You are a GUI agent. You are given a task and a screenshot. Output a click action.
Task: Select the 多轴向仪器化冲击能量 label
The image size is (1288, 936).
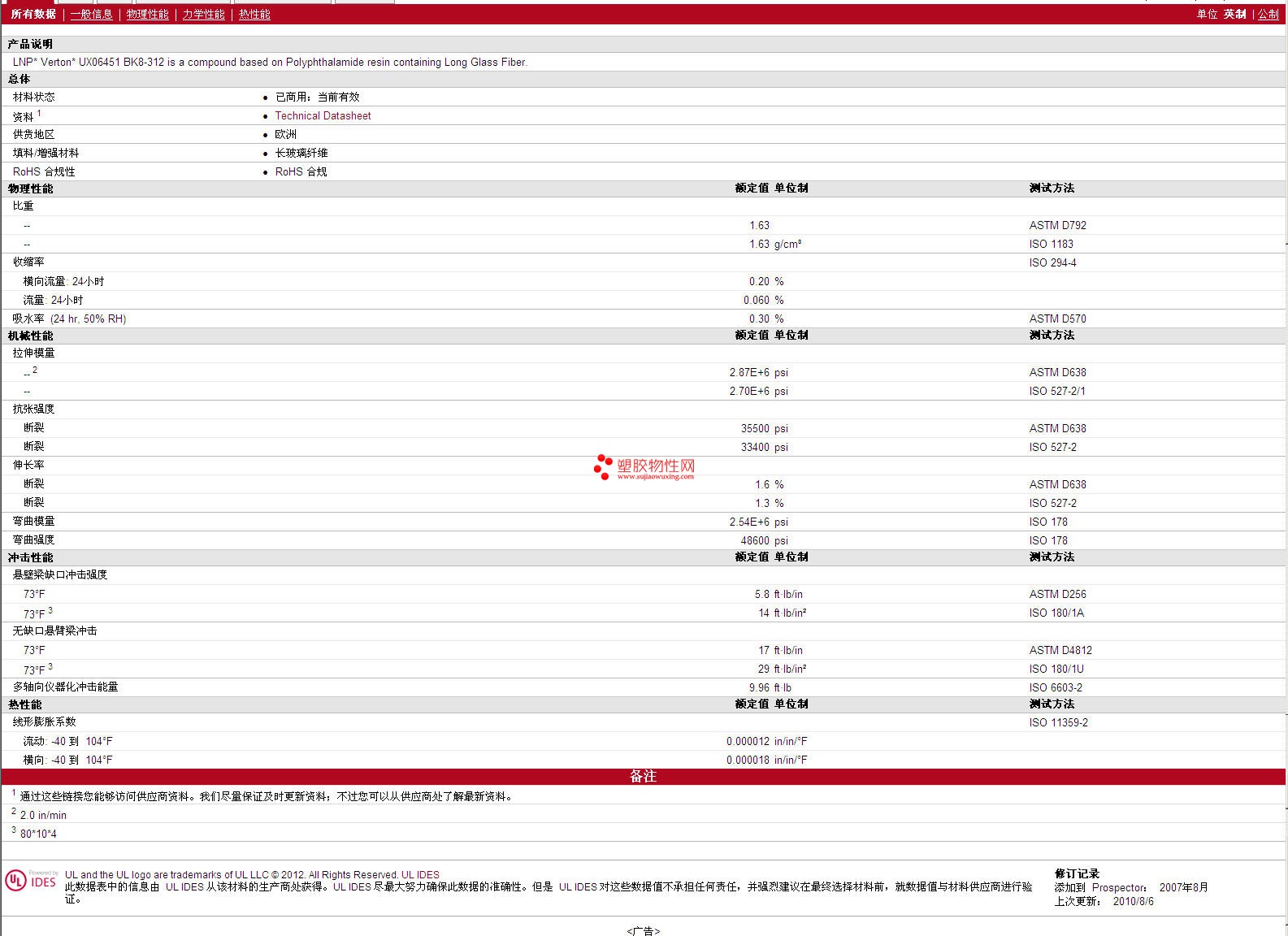(x=65, y=687)
